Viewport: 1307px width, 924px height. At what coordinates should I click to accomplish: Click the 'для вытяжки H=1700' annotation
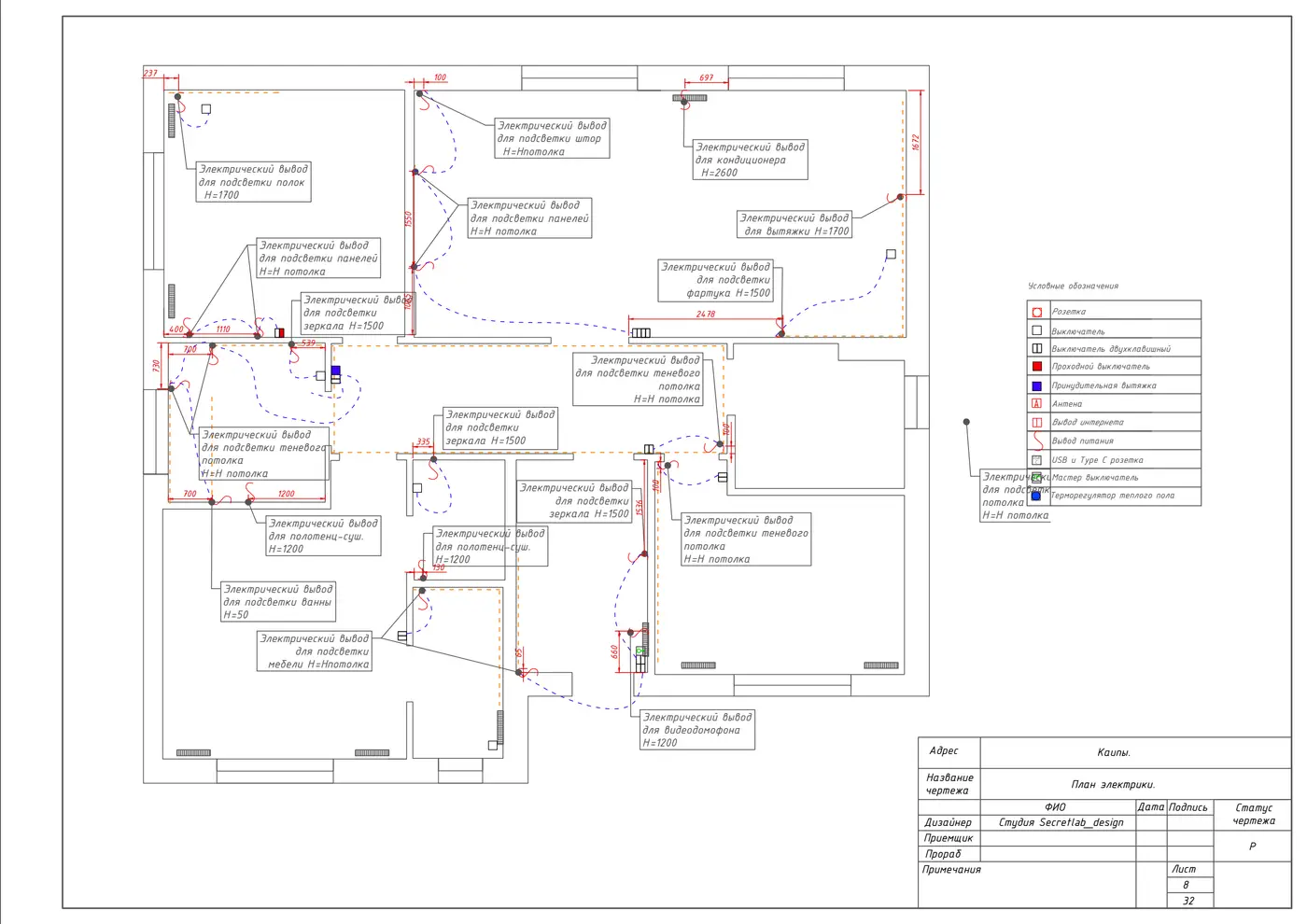[795, 224]
